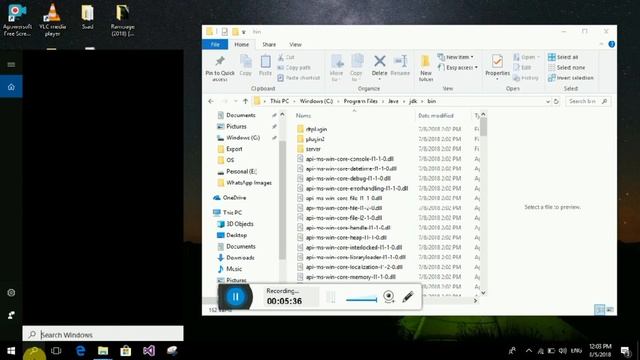
Task: Open Visual Studio from the taskbar
Action: pyautogui.click(x=149, y=351)
